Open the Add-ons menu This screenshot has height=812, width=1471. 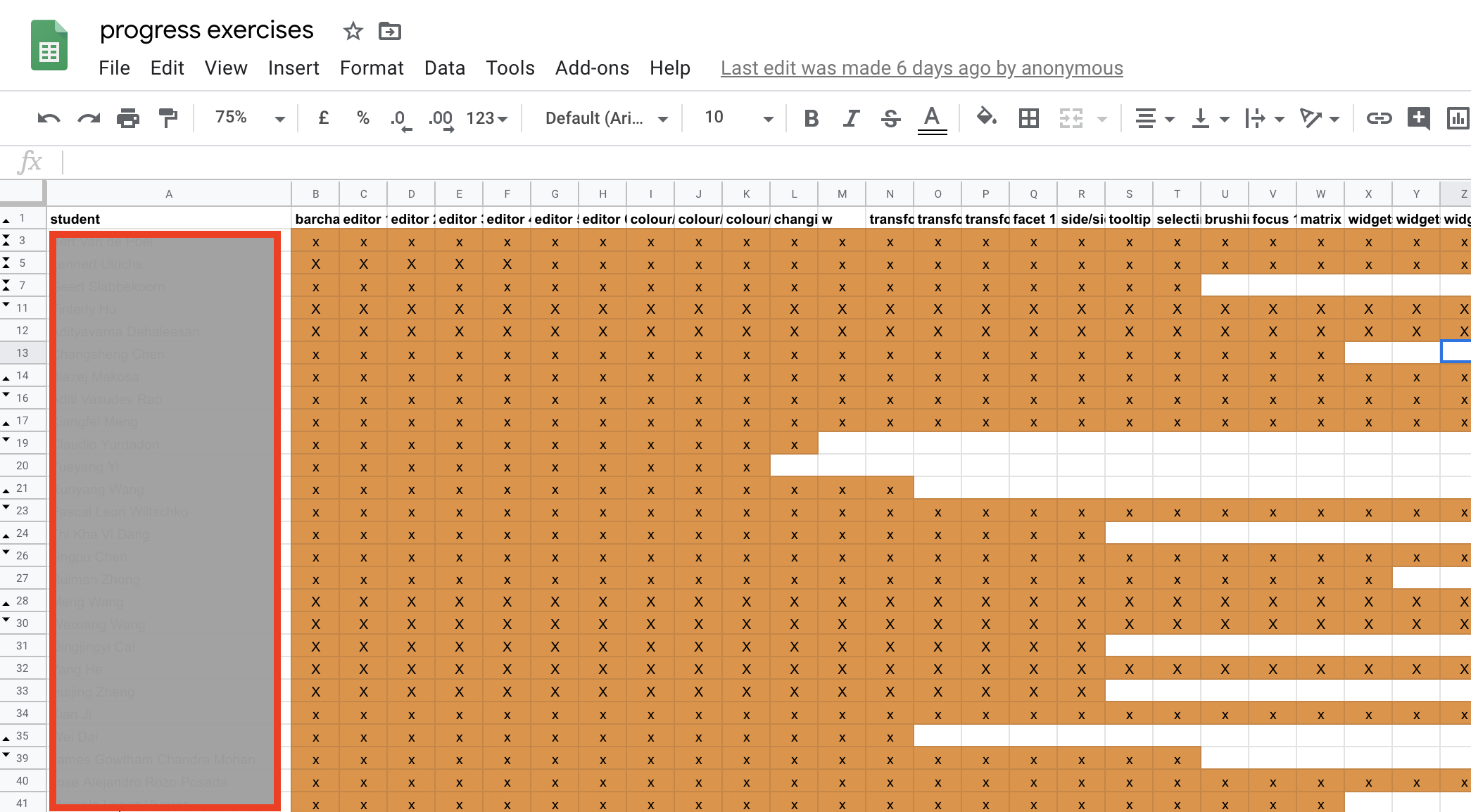click(x=592, y=68)
